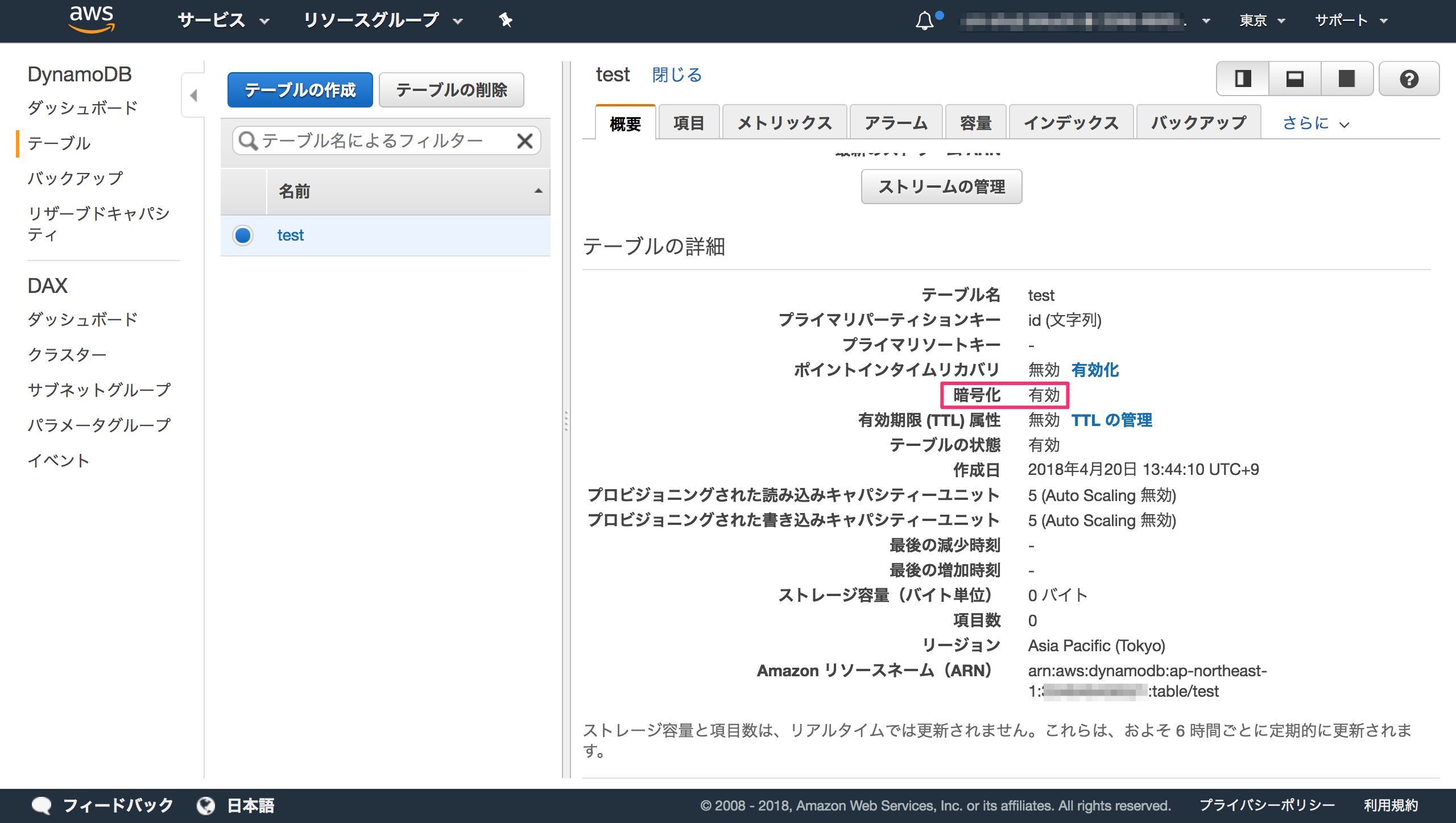
Task: Click the pin shortcut icon in header
Action: click(506, 21)
